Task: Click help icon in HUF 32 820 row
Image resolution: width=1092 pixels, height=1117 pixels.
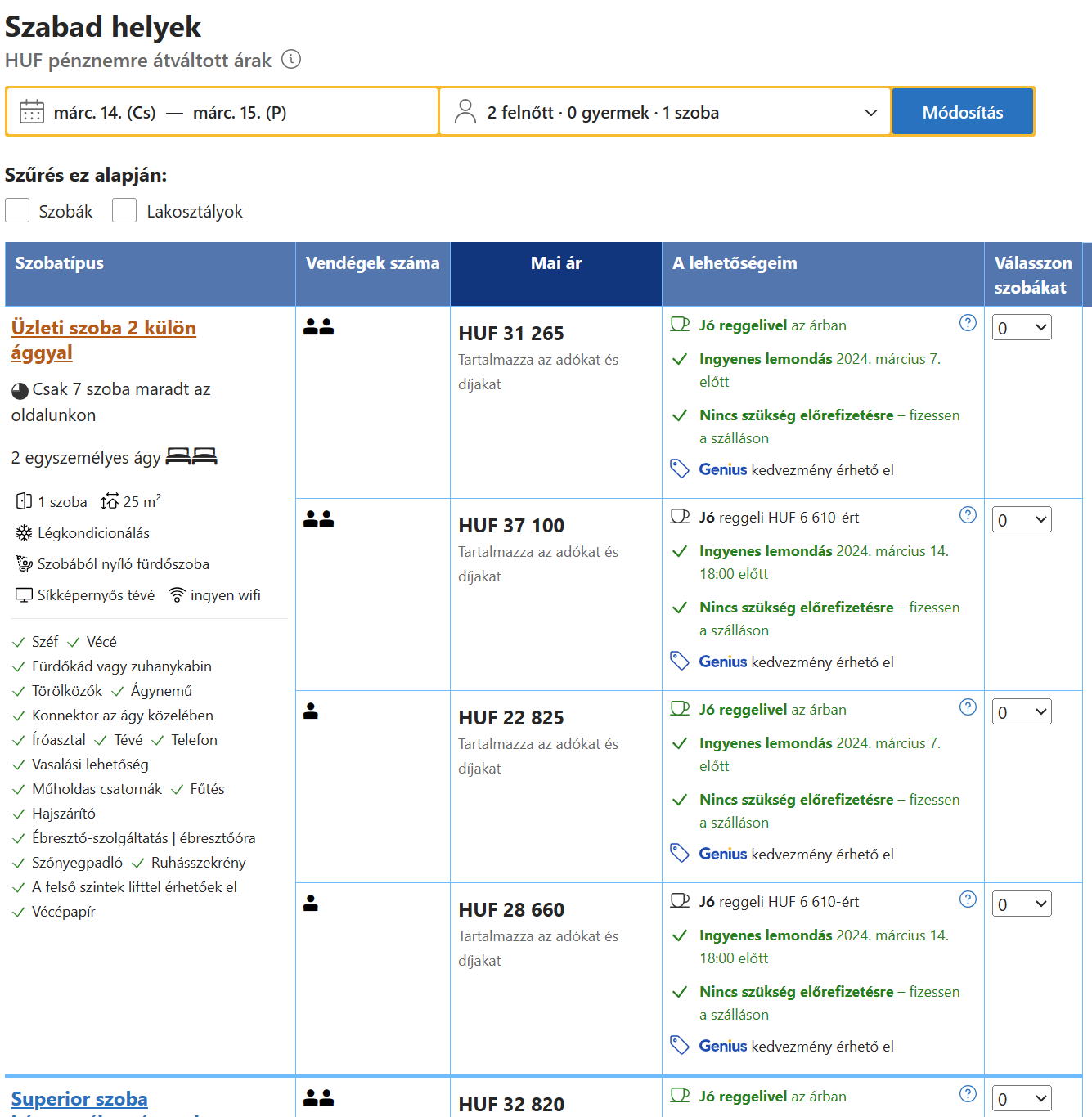Action: tap(968, 1094)
